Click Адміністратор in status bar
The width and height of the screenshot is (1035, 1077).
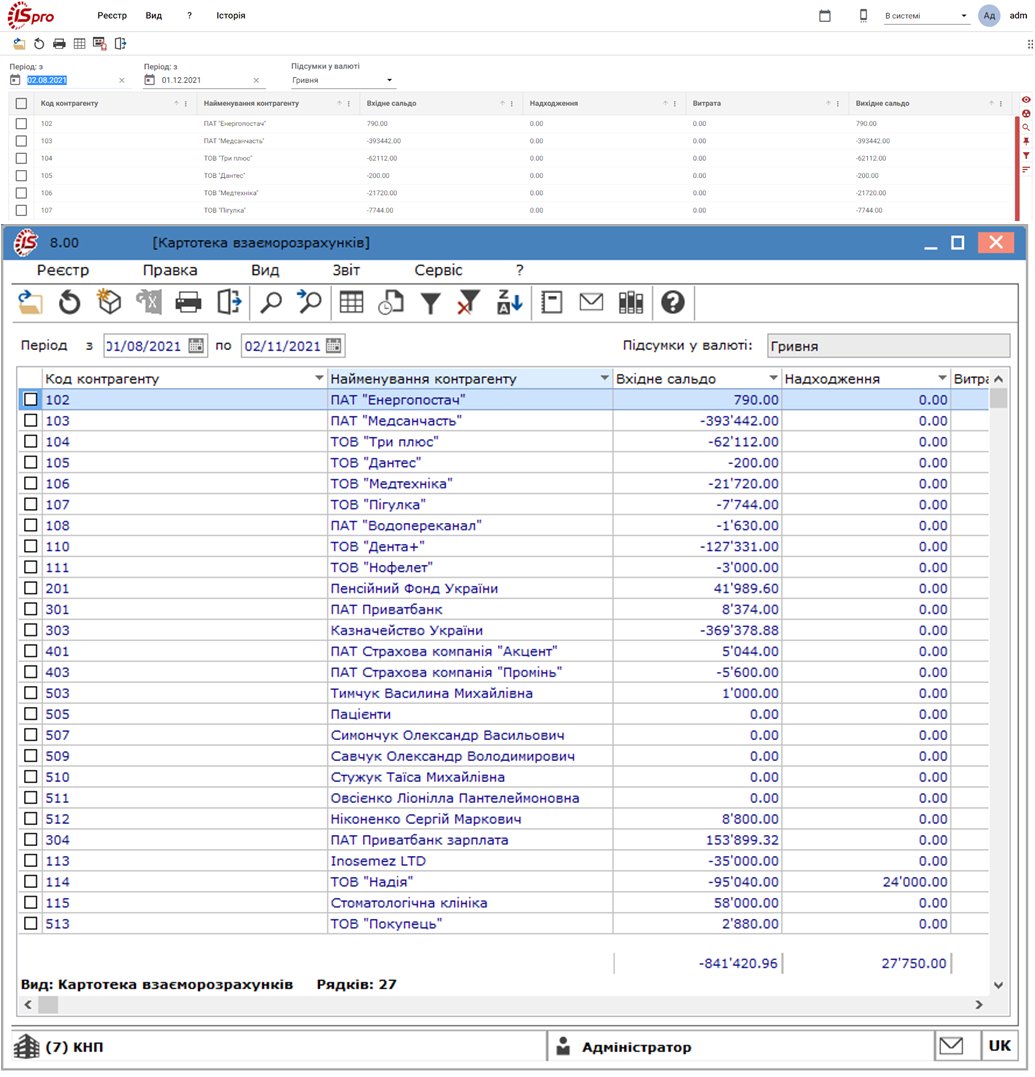pyautogui.click(x=637, y=1047)
